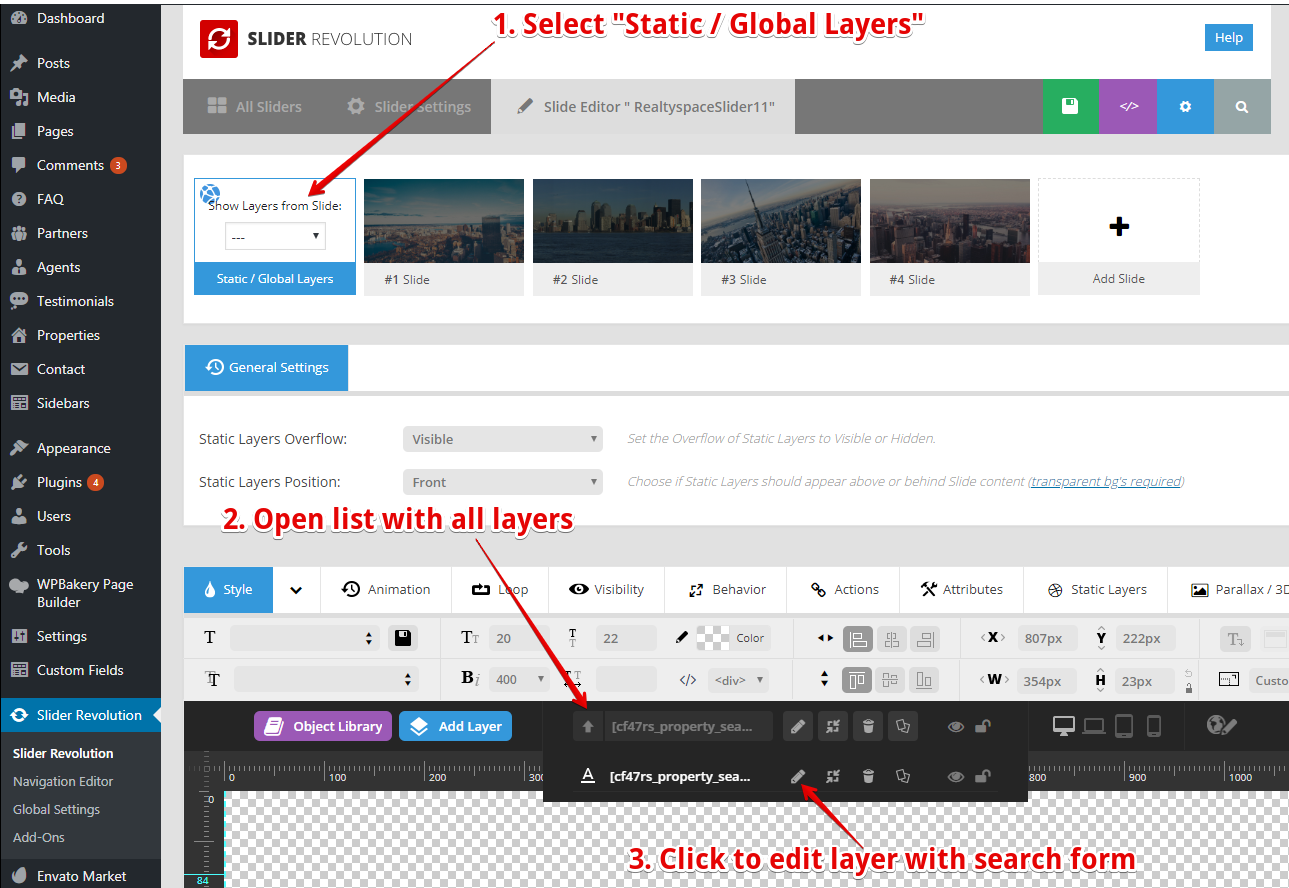Open the second-row style selector dropdown
1289x888 pixels.
(x=325, y=680)
